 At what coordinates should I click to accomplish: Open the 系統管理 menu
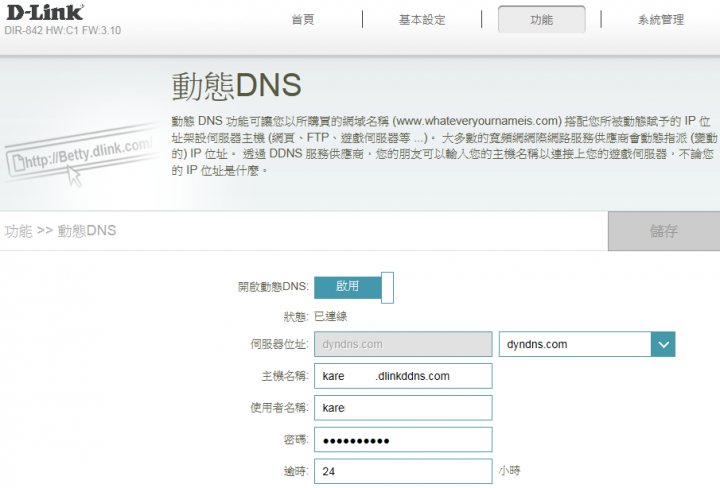coord(661,20)
